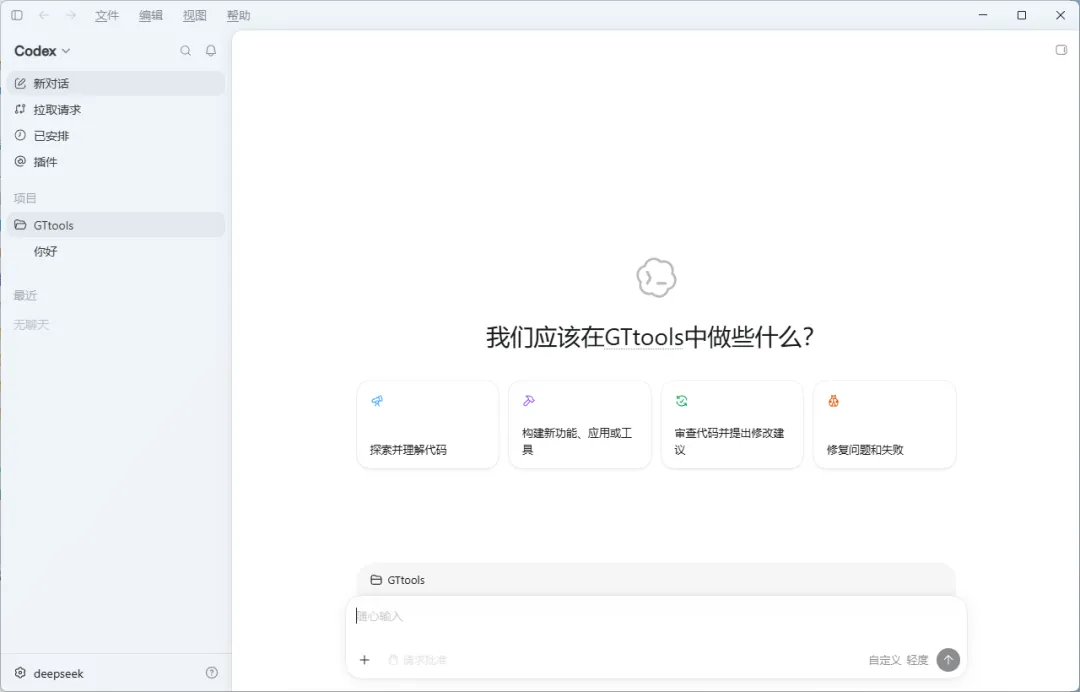Choose the 构建新功能、应用或工具 card

[x=580, y=425]
